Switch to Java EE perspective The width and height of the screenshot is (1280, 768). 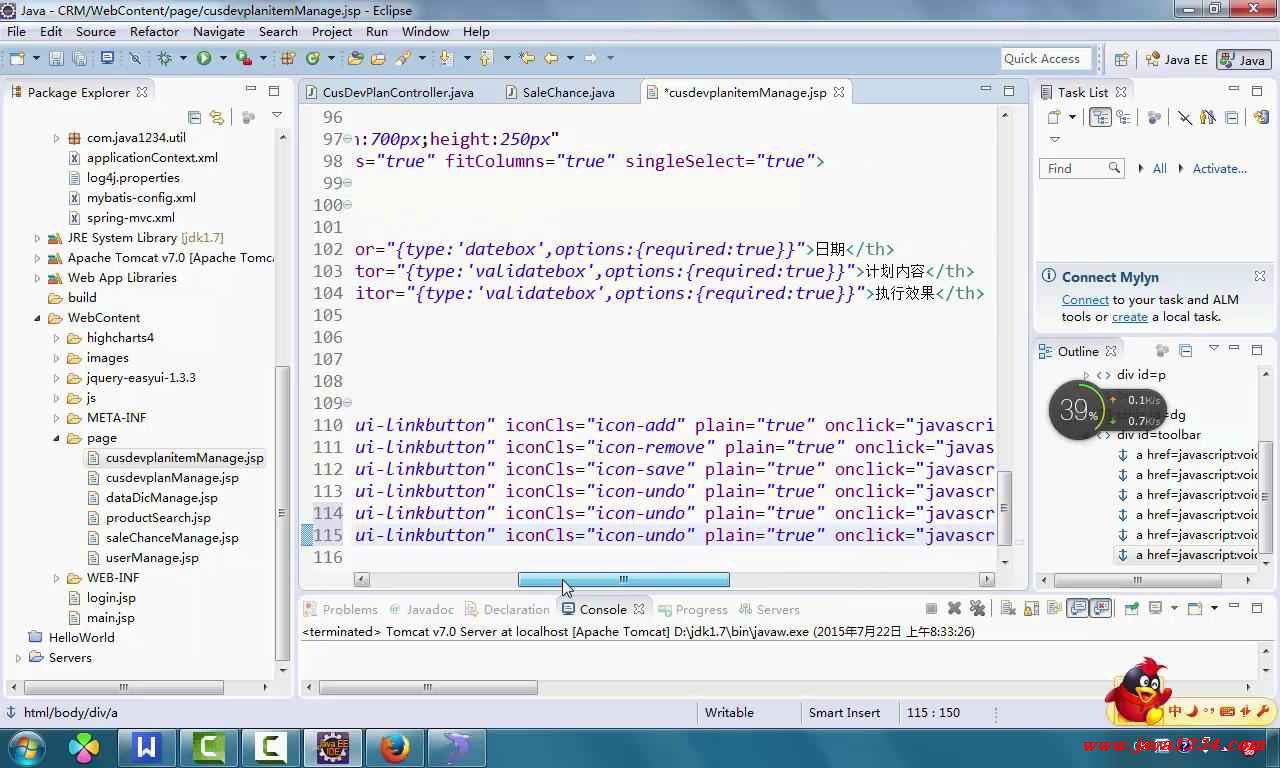(x=1176, y=60)
